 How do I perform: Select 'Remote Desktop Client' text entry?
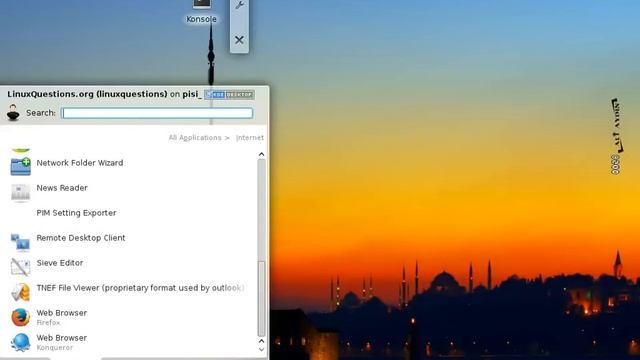[81, 238]
